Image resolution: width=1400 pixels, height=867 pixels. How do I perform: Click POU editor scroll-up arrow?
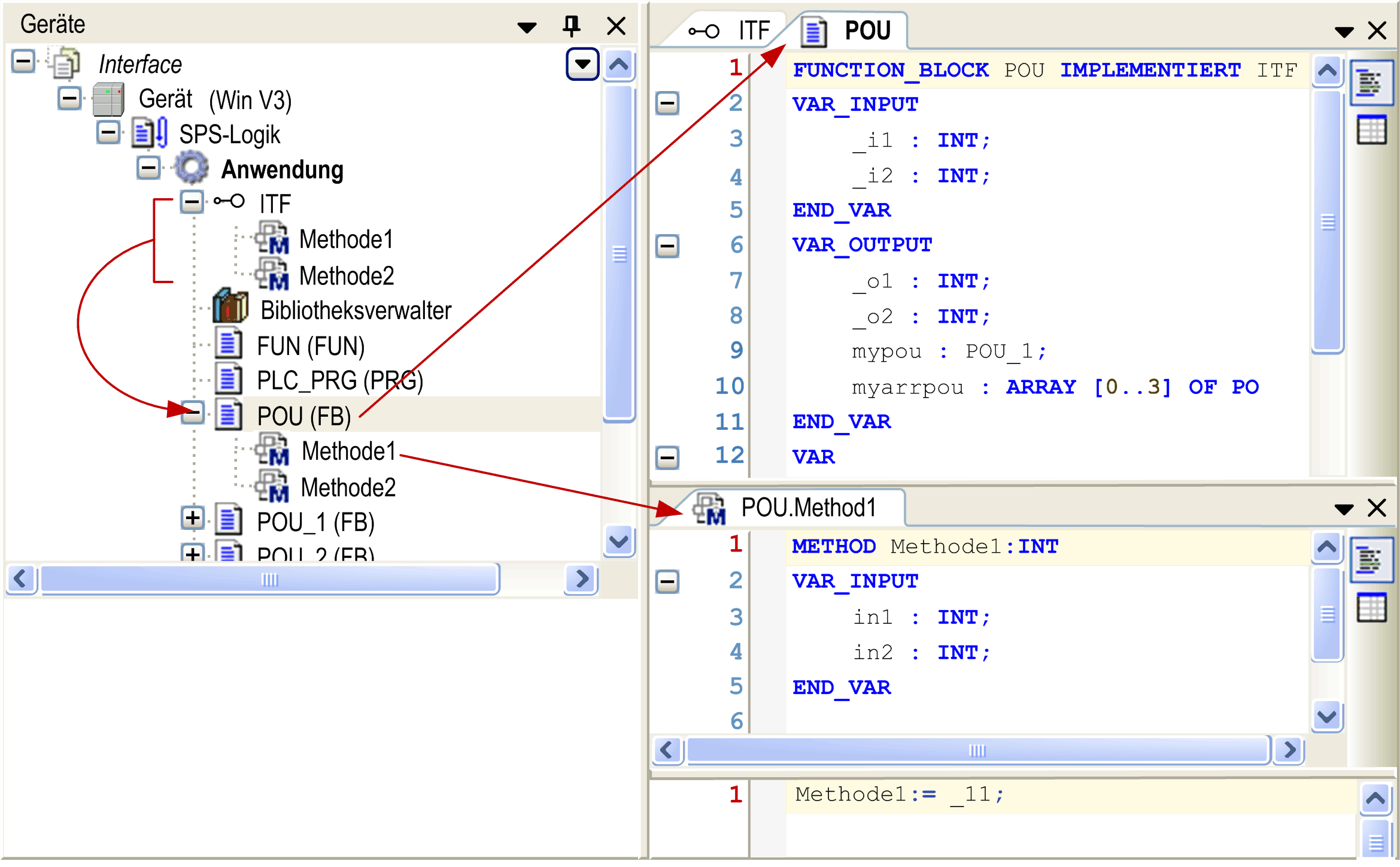(1328, 72)
